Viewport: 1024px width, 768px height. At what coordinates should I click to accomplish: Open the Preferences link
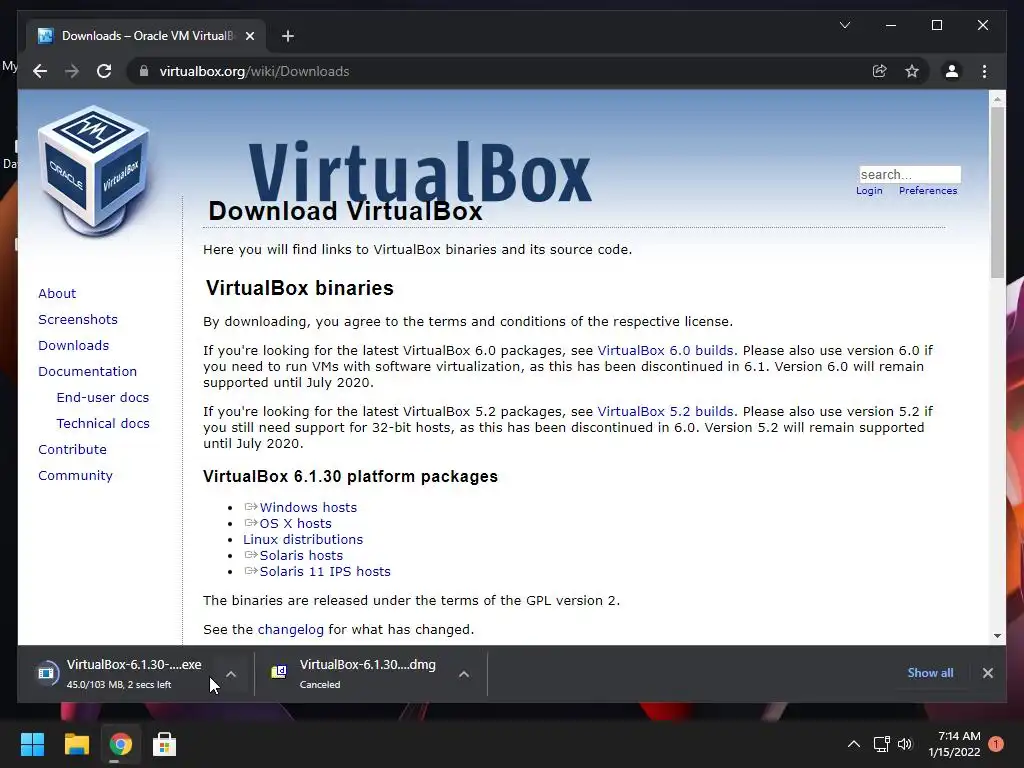click(928, 191)
